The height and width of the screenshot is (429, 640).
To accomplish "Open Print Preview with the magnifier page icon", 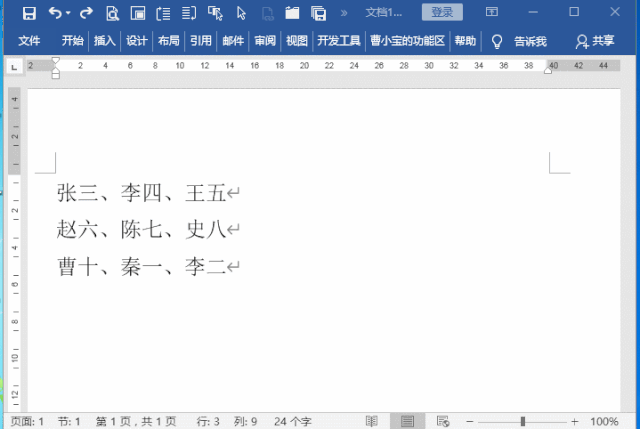I will [112, 13].
